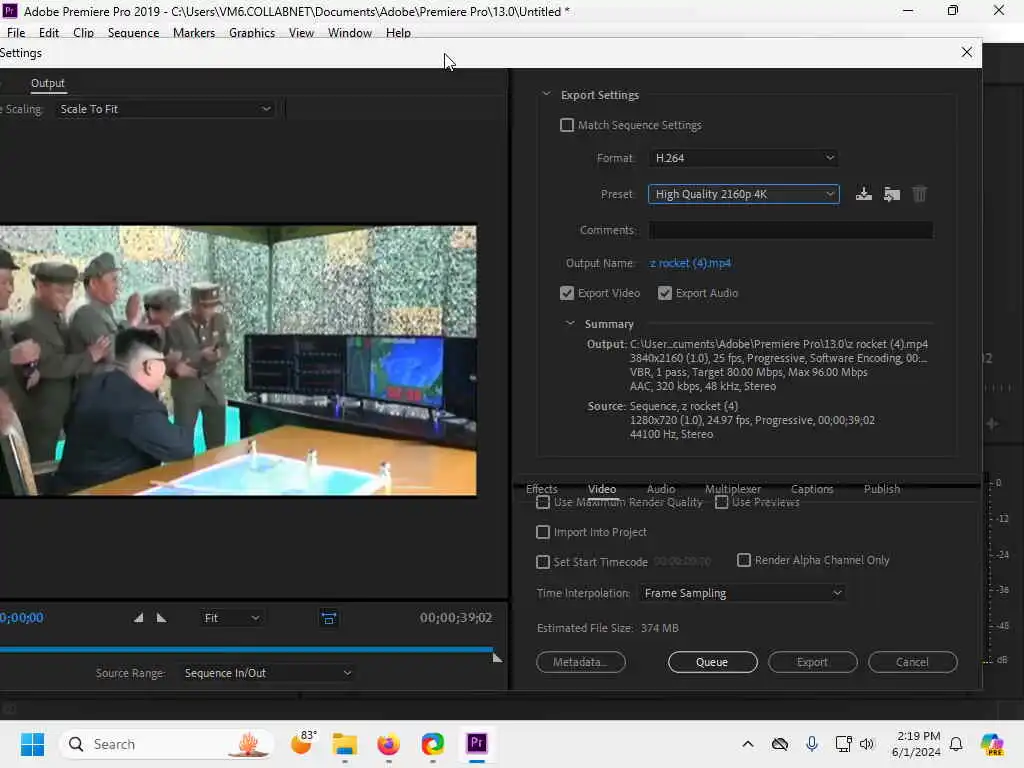The image size is (1024, 768).
Task: Click the Window menu
Action: pyautogui.click(x=349, y=33)
